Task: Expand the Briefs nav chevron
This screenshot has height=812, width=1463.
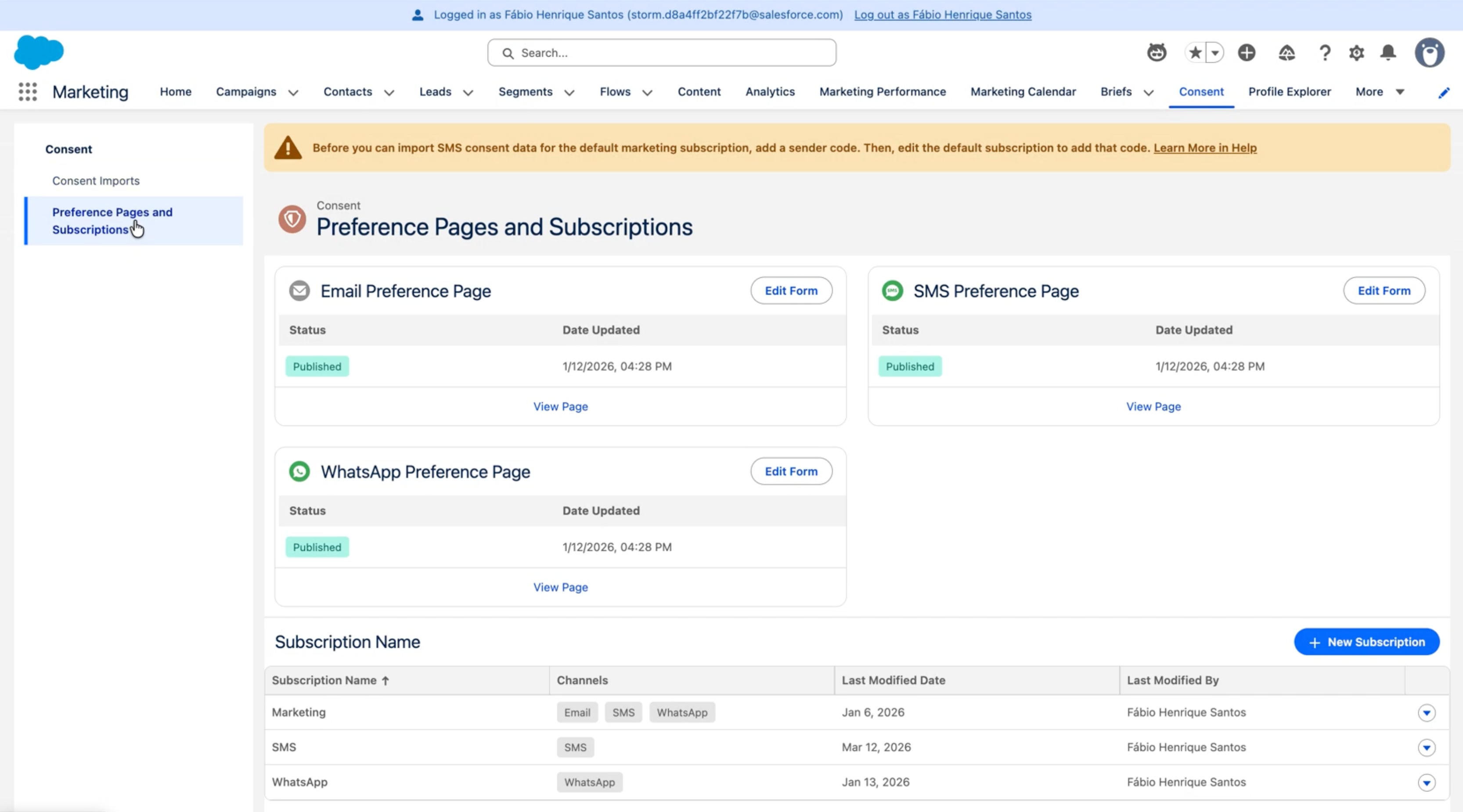Action: tap(1148, 93)
